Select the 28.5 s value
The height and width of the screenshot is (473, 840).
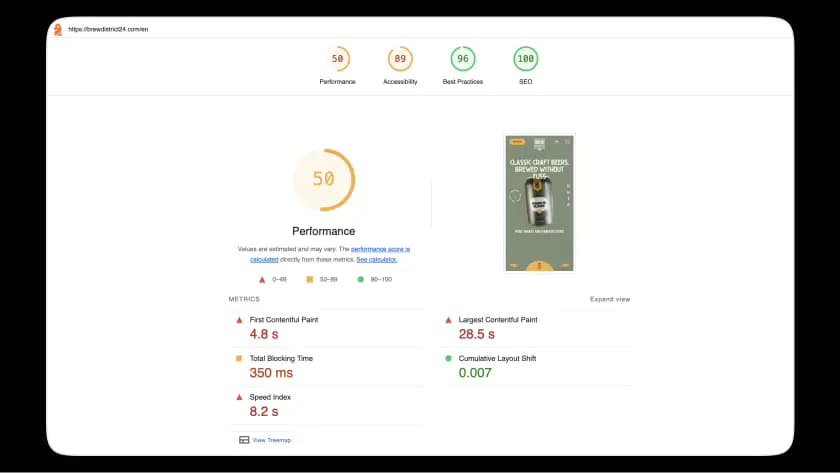476,334
